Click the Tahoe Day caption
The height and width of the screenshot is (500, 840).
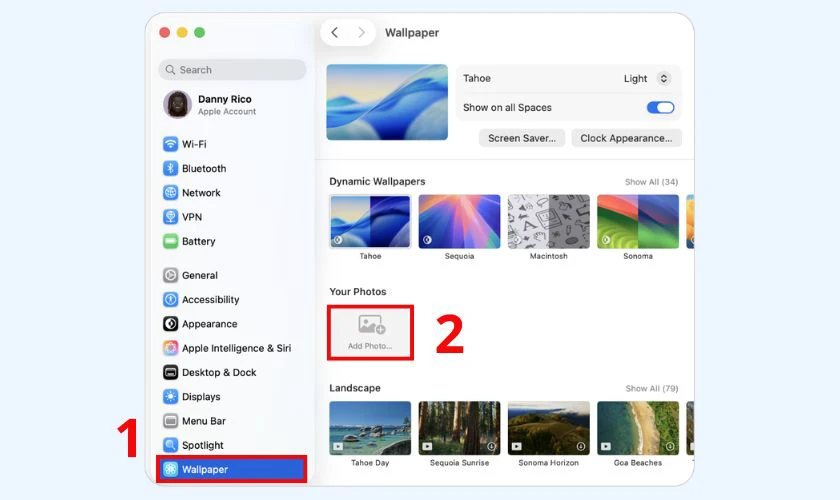point(370,463)
